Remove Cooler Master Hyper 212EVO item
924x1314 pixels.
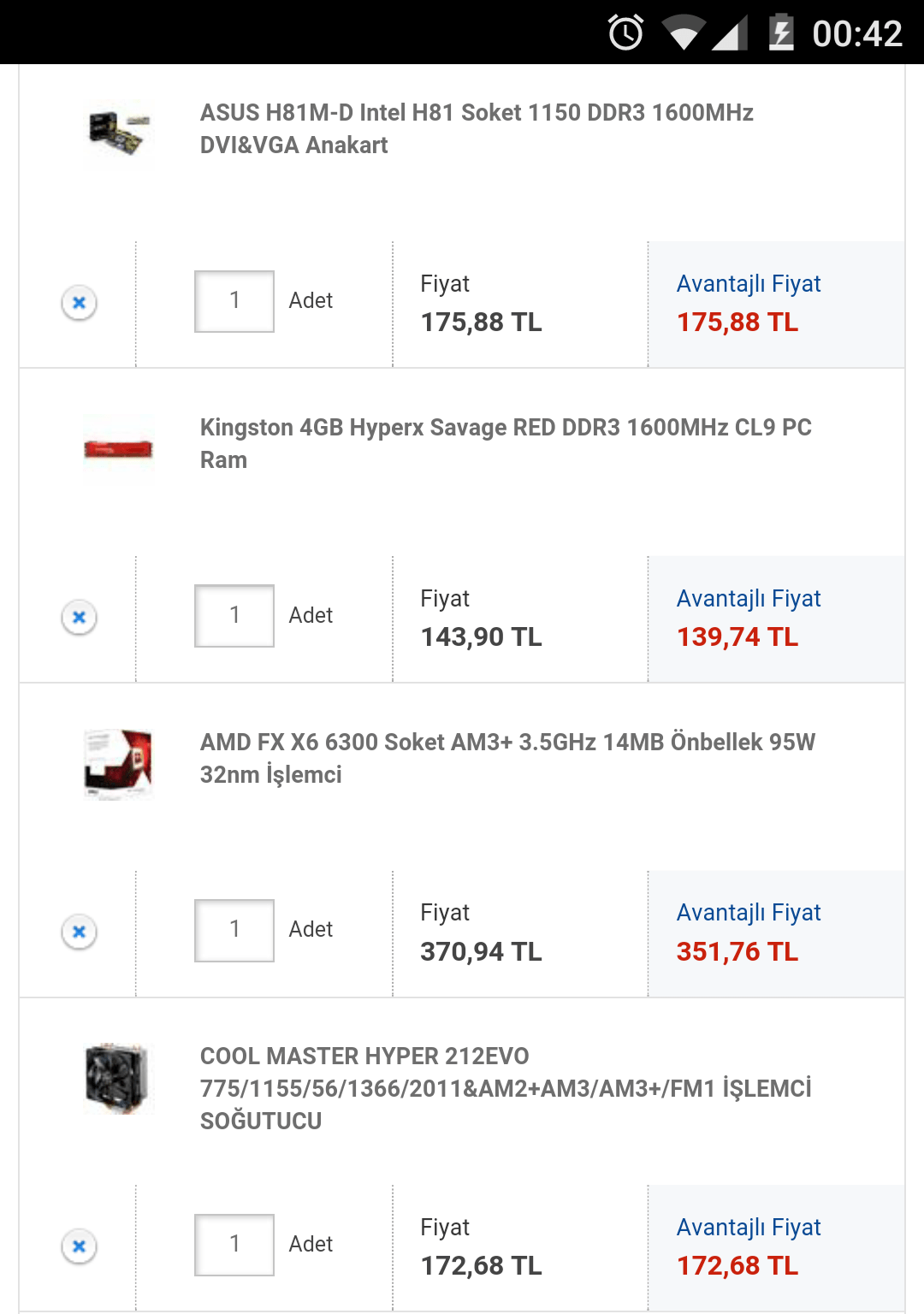tap(79, 1246)
